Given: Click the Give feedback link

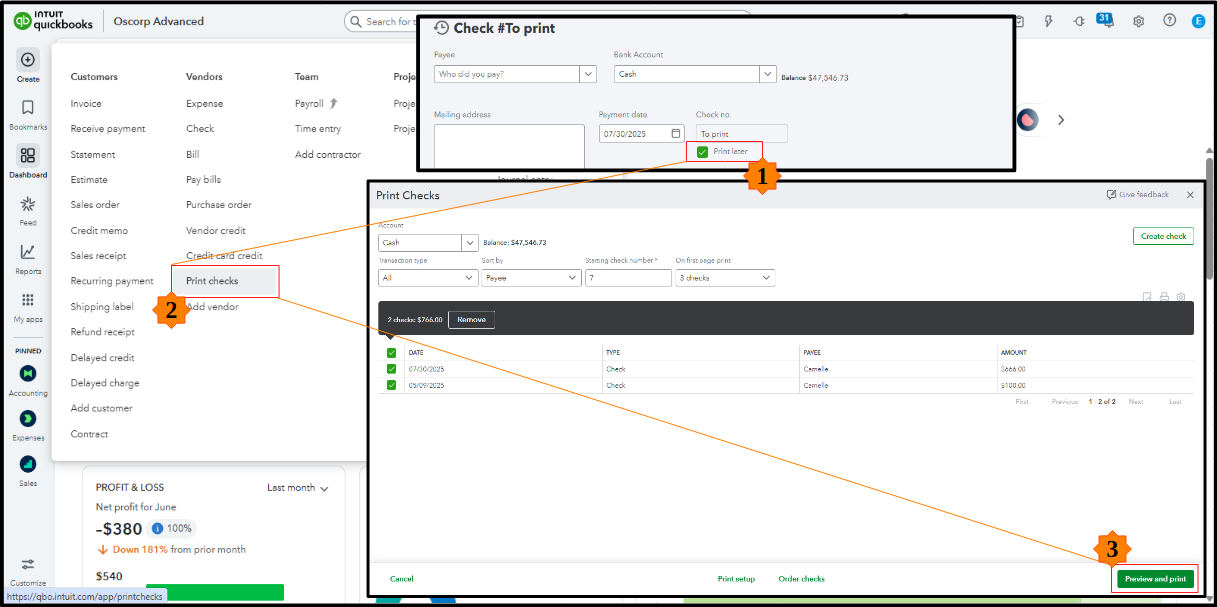Looking at the screenshot, I should [1137, 194].
